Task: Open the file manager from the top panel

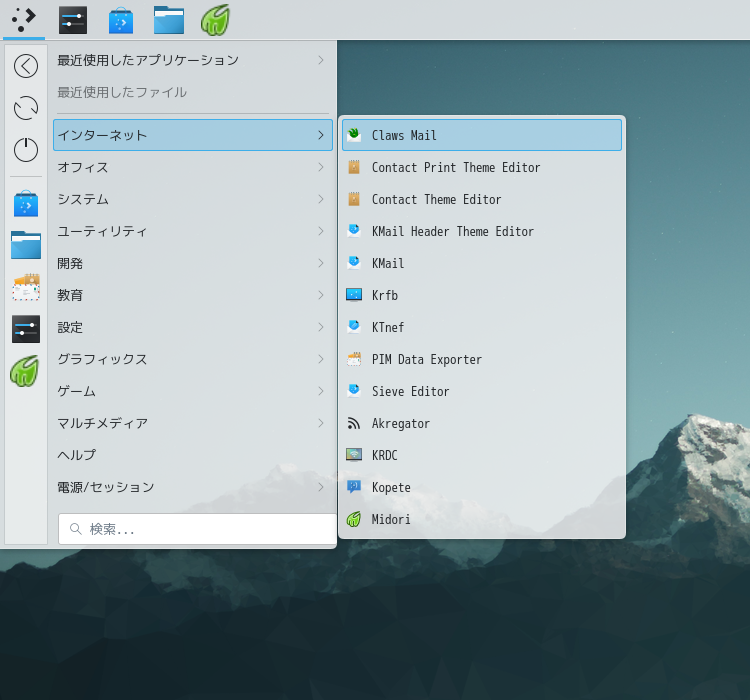Action: [x=168, y=20]
